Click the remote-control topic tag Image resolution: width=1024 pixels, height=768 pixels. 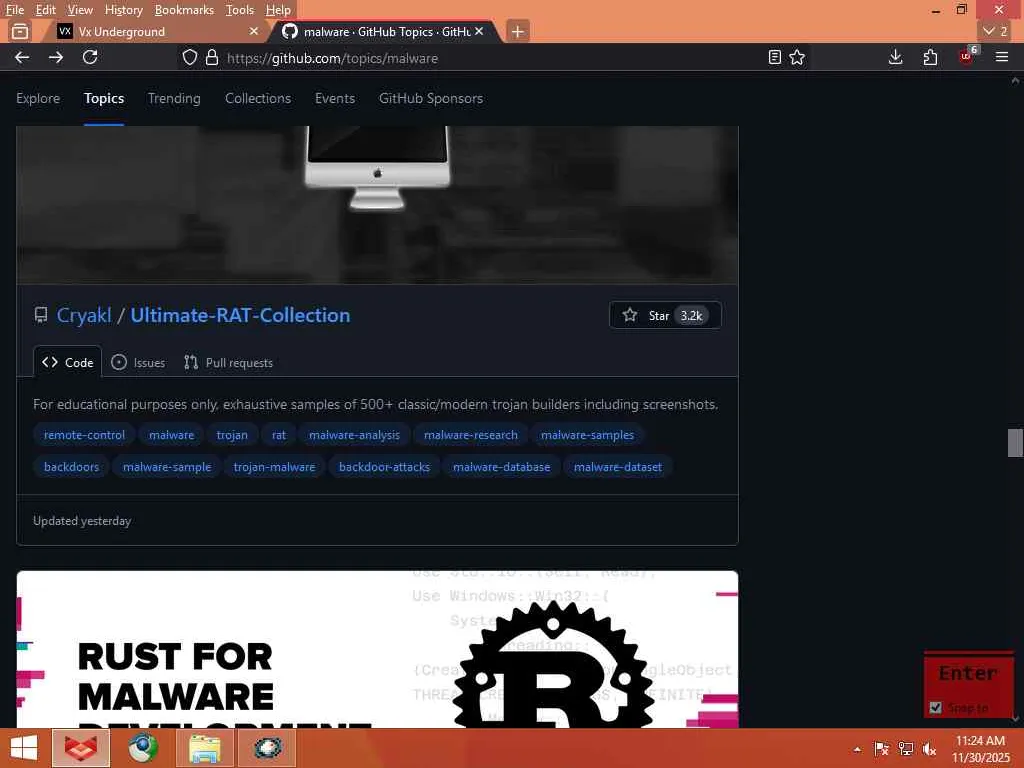click(84, 435)
